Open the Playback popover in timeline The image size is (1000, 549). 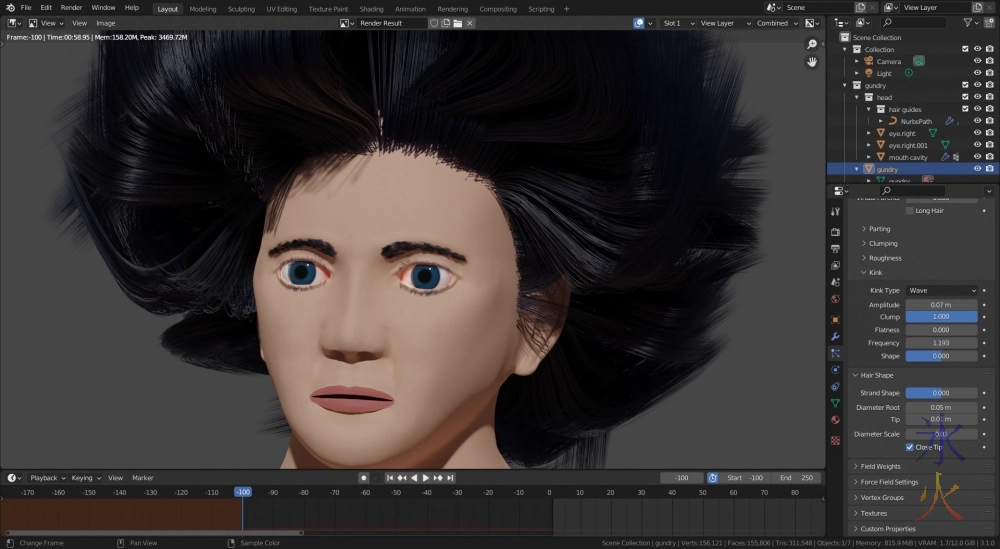(x=45, y=478)
